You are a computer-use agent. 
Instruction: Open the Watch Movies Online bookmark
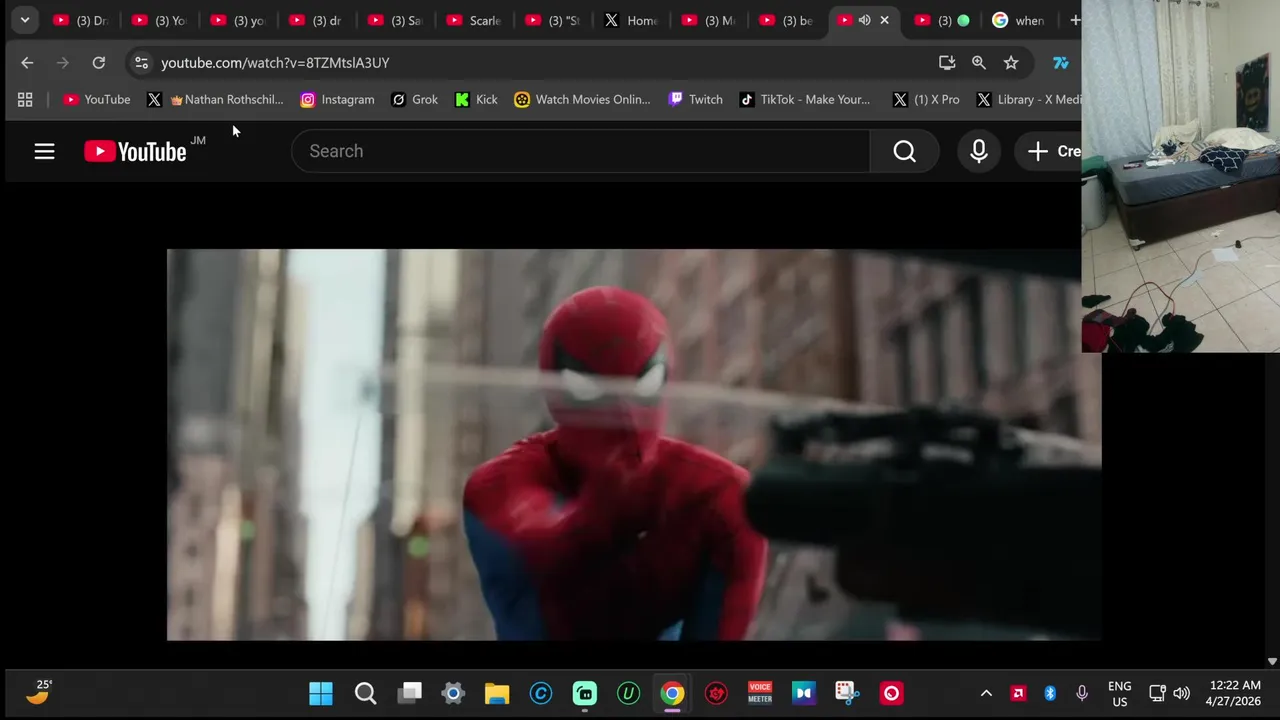click(582, 99)
